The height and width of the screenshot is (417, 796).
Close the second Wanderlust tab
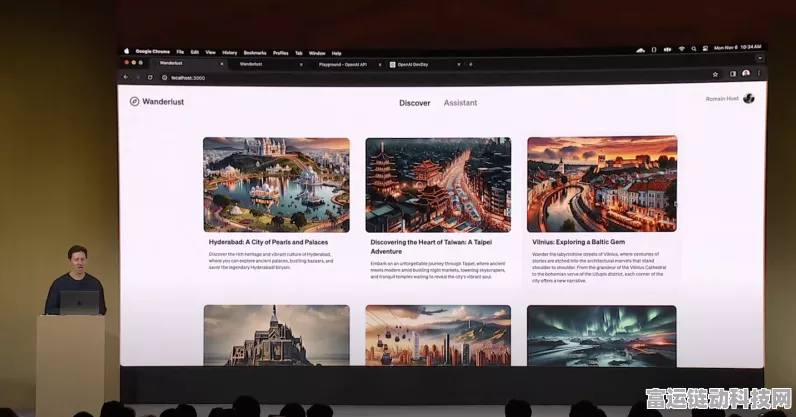pyautogui.click(x=301, y=65)
